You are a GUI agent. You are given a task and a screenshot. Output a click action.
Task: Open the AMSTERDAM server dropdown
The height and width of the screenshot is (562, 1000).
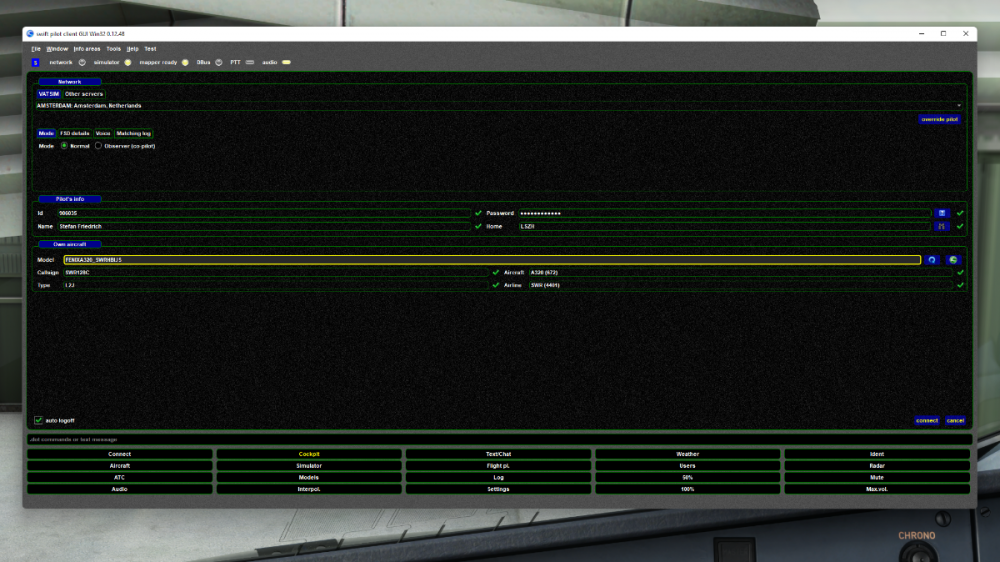tap(499, 106)
